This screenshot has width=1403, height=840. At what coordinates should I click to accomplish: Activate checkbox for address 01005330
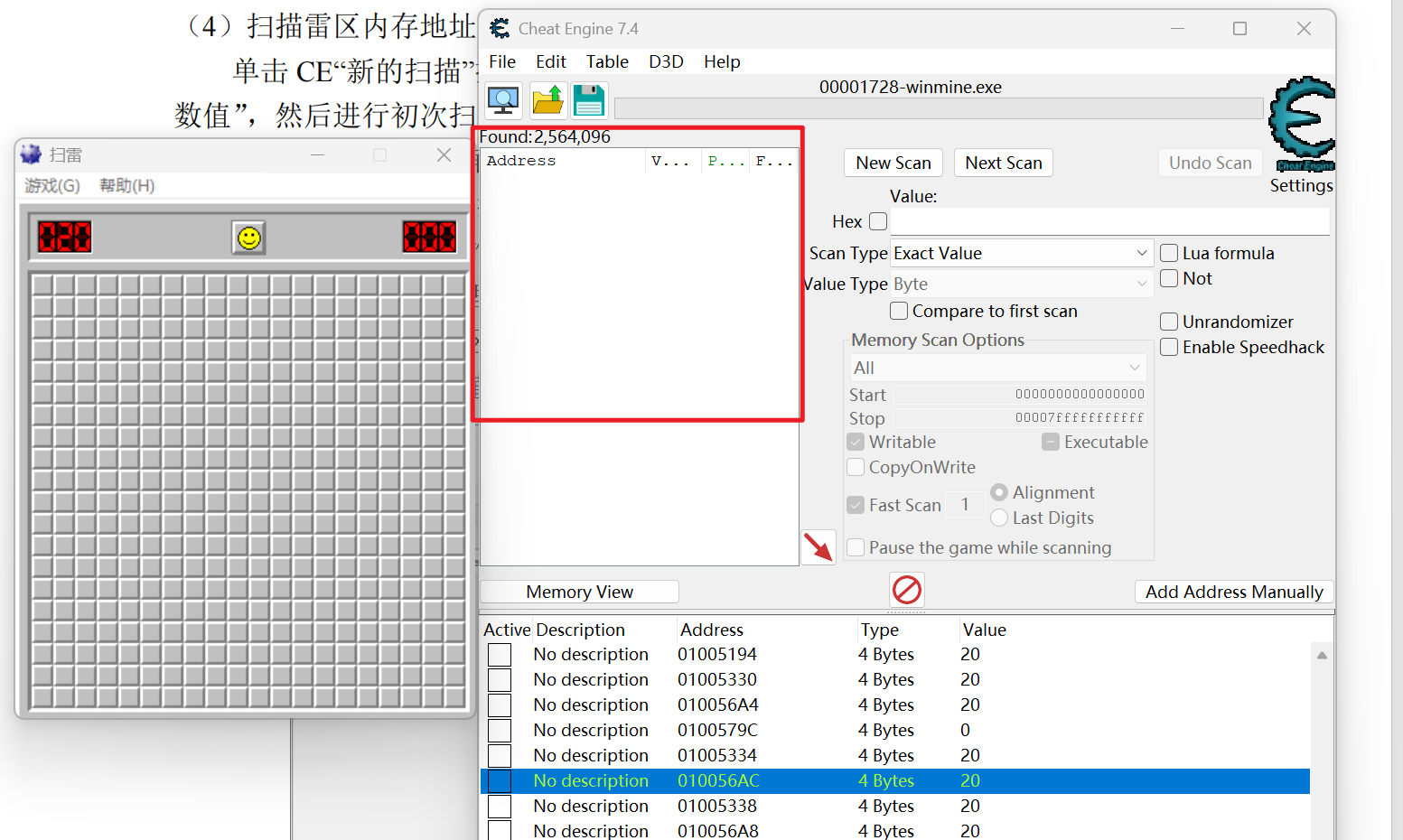pyautogui.click(x=500, y=679)
